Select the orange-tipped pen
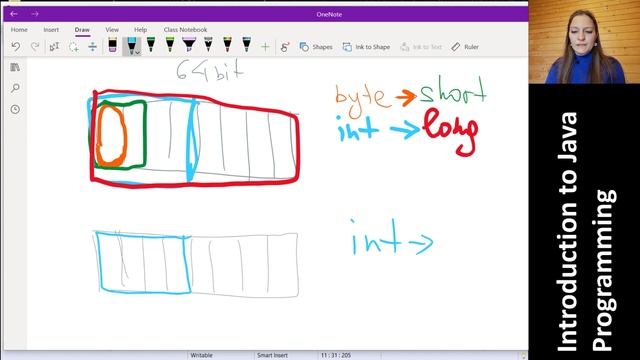Screen dimensions: 640x360 point(227,44)
